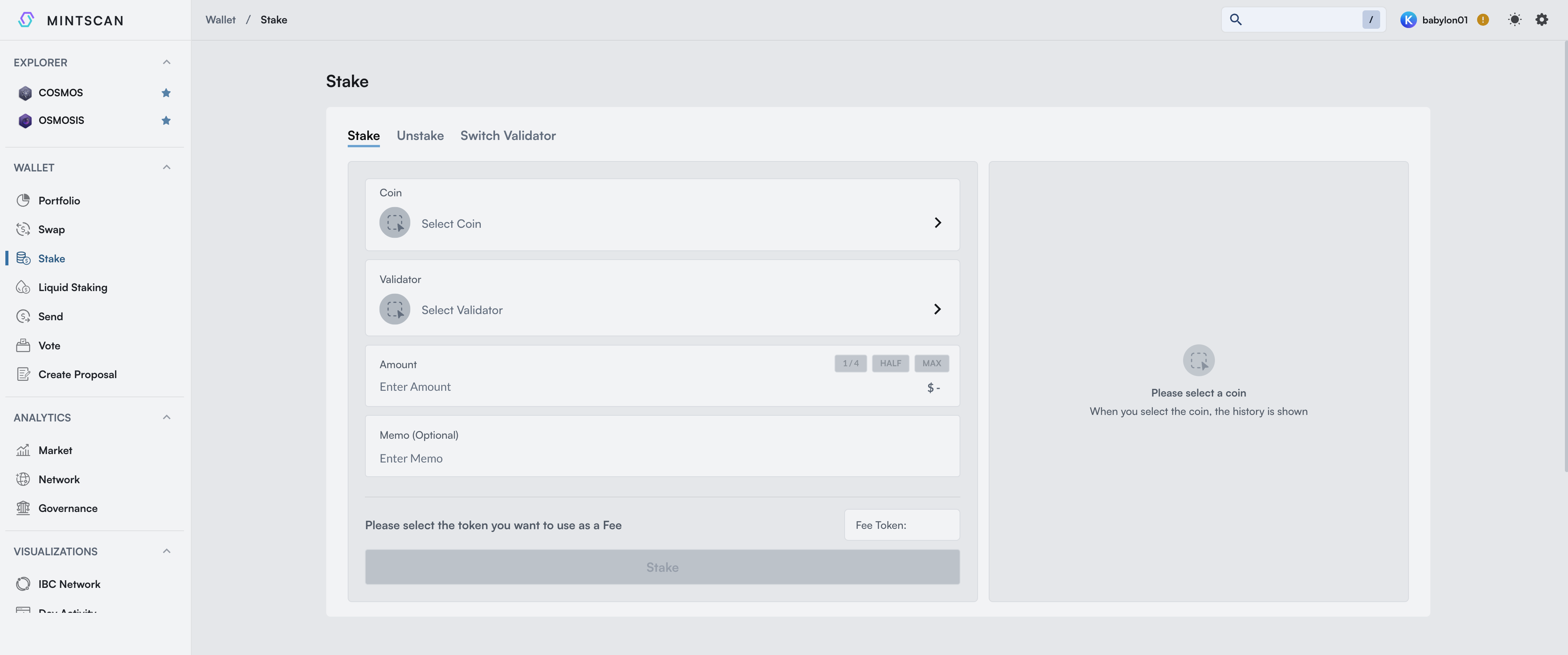Open the settings gear icon
Screen dimensions: 1568x655
[1542, 20]
